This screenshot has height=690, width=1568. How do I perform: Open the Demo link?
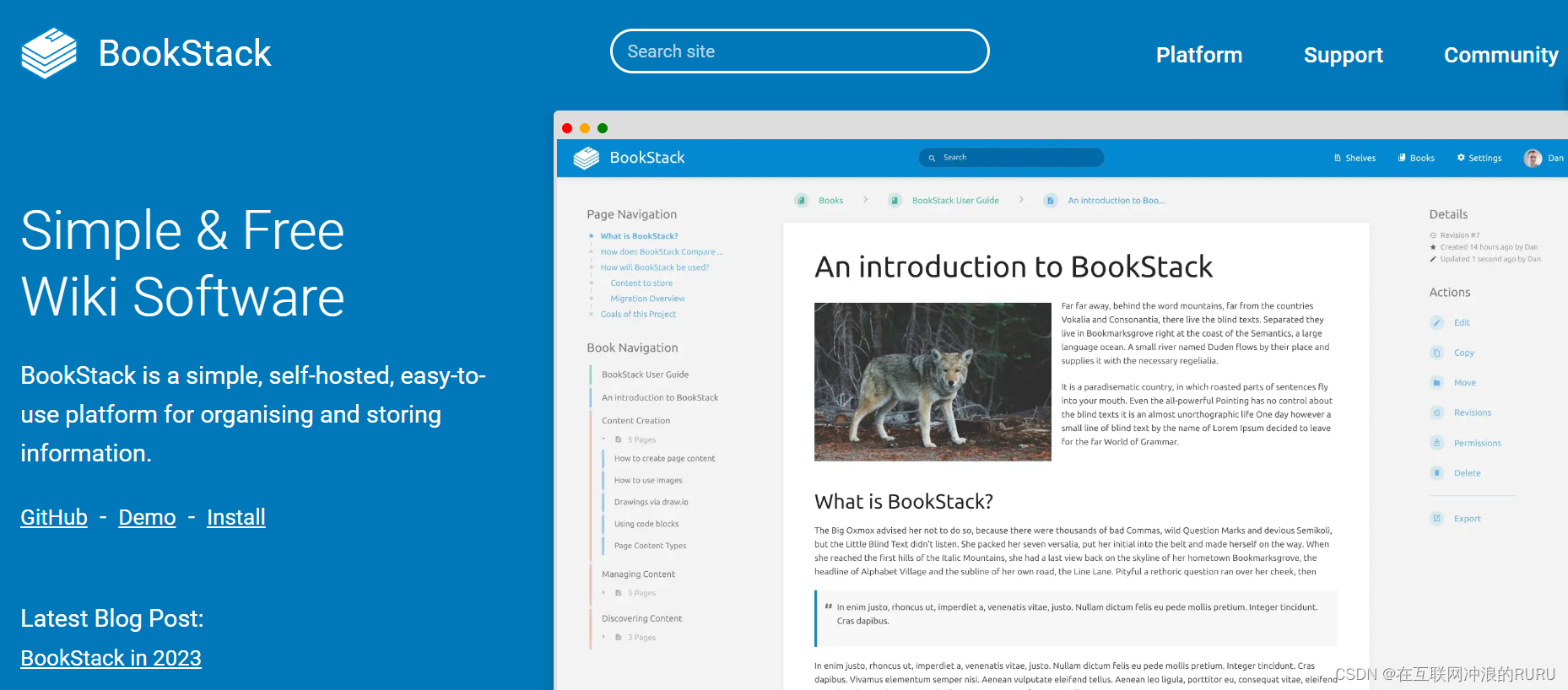point(147,517)
